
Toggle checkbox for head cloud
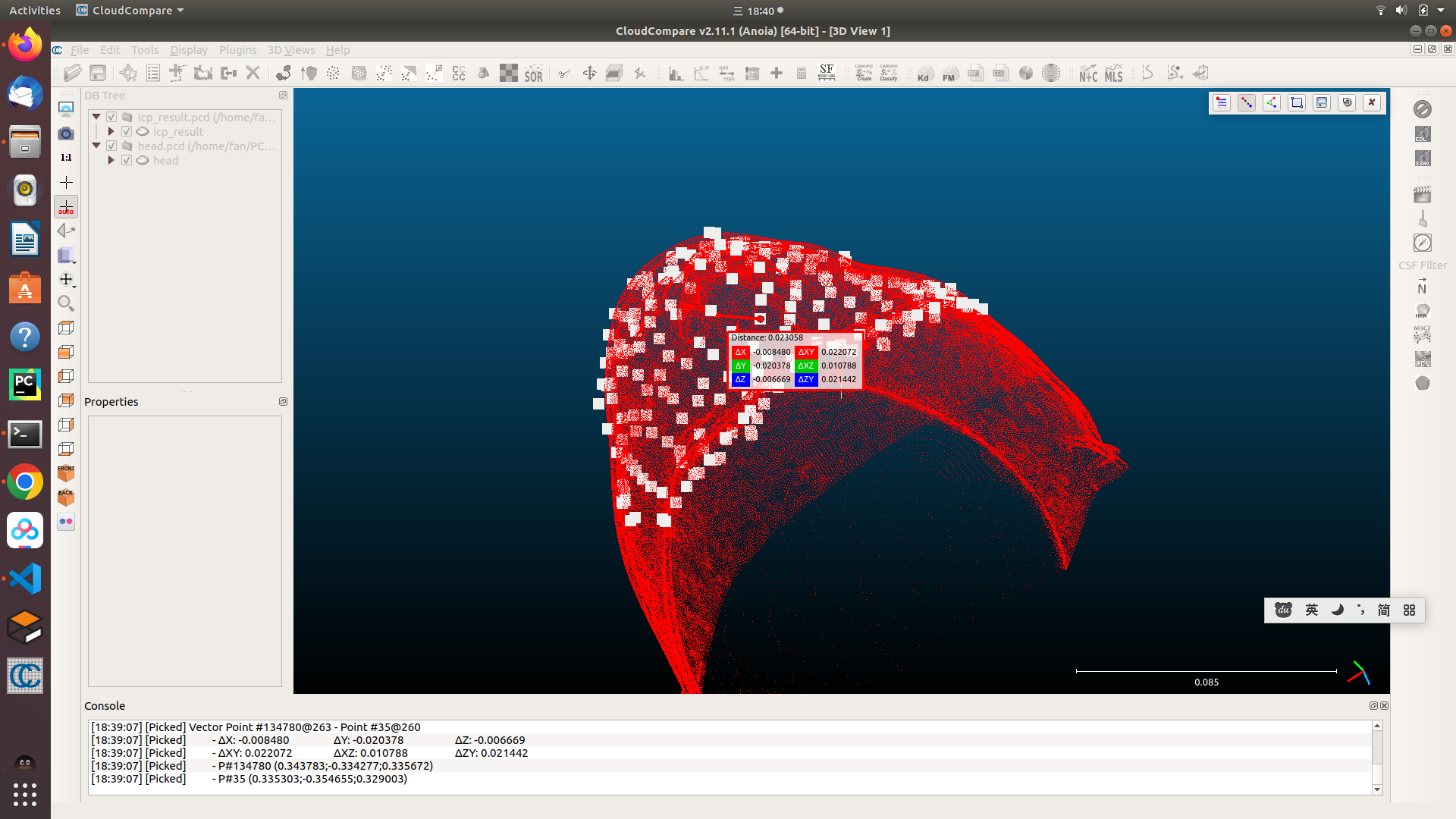point(127,160)
